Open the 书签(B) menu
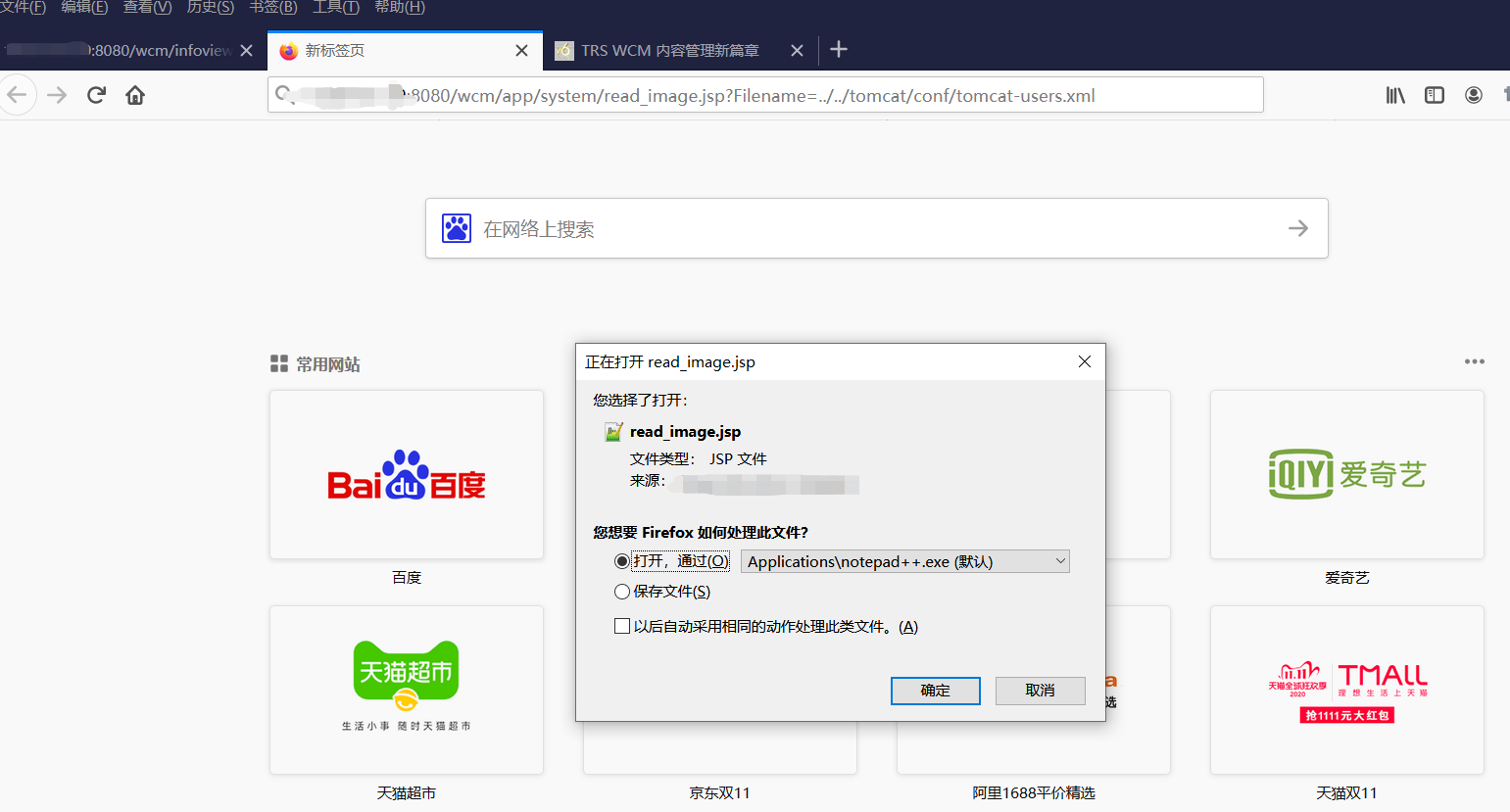 [273, 7]
